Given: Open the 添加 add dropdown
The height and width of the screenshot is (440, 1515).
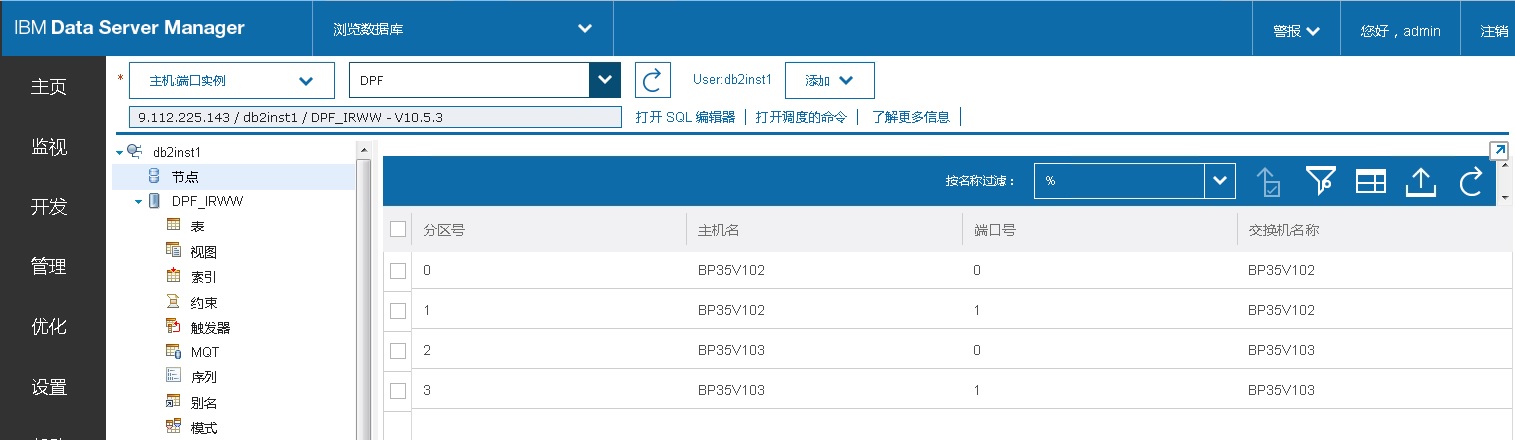Looking at the screenshot, I should pyautogui.click(x=829, y=80).
